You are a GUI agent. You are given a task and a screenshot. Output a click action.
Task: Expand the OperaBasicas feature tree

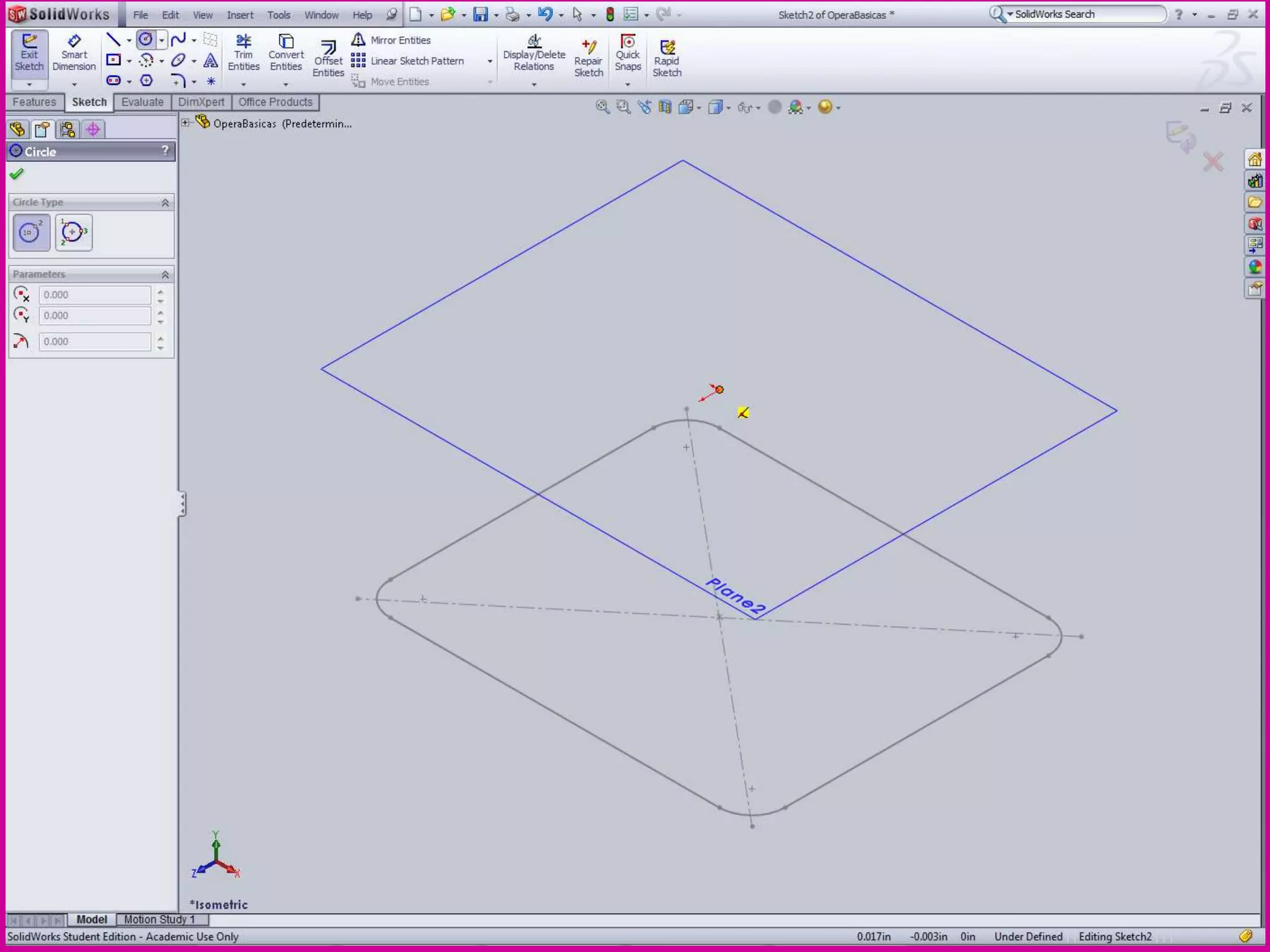tap(185, 123)
